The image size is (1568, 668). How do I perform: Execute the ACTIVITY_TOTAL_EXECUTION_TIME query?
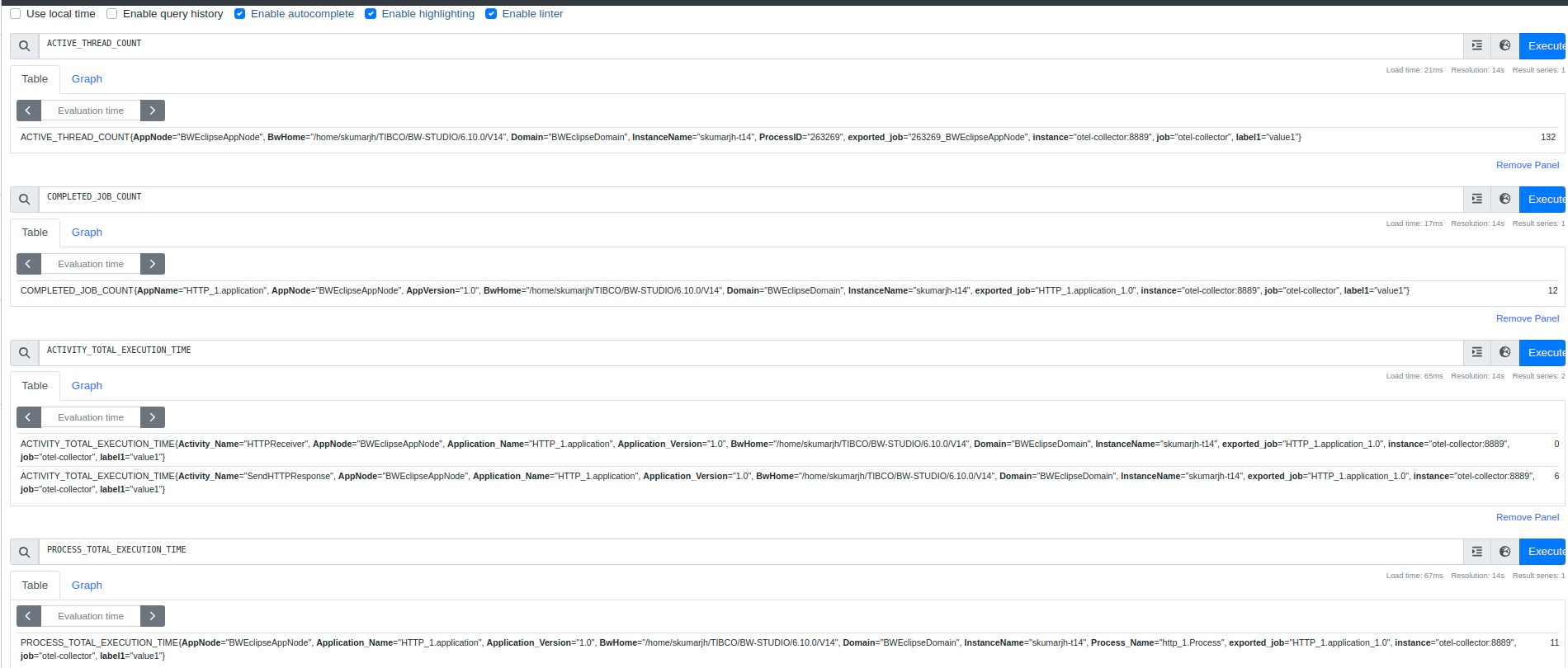(1542, 353)
